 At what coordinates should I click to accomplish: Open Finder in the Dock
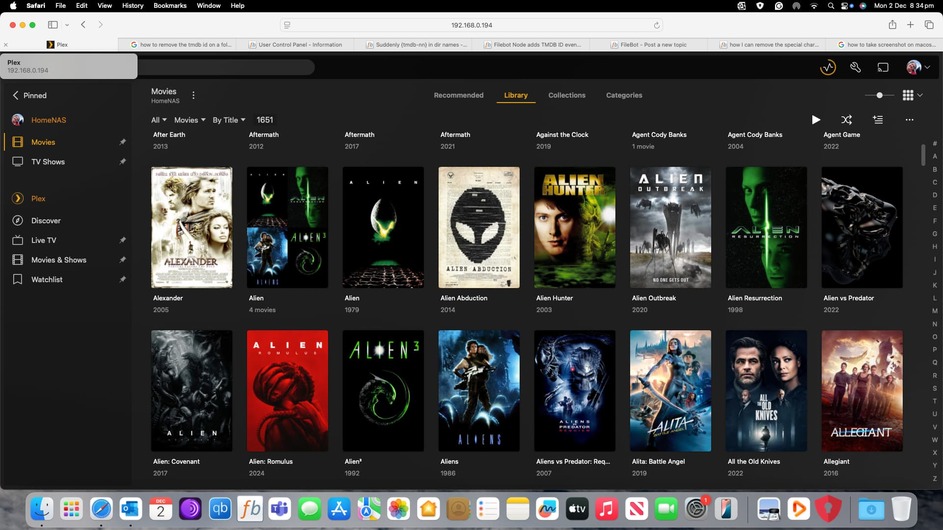pyautogui.click(x=41, y=509)
